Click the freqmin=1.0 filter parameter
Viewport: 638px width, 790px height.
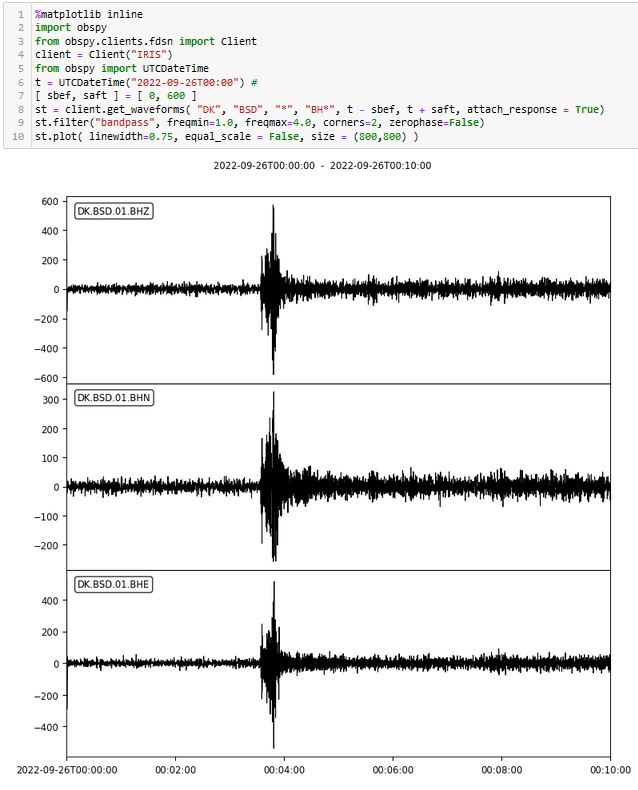pyautogui.click(x=200, y=122)
